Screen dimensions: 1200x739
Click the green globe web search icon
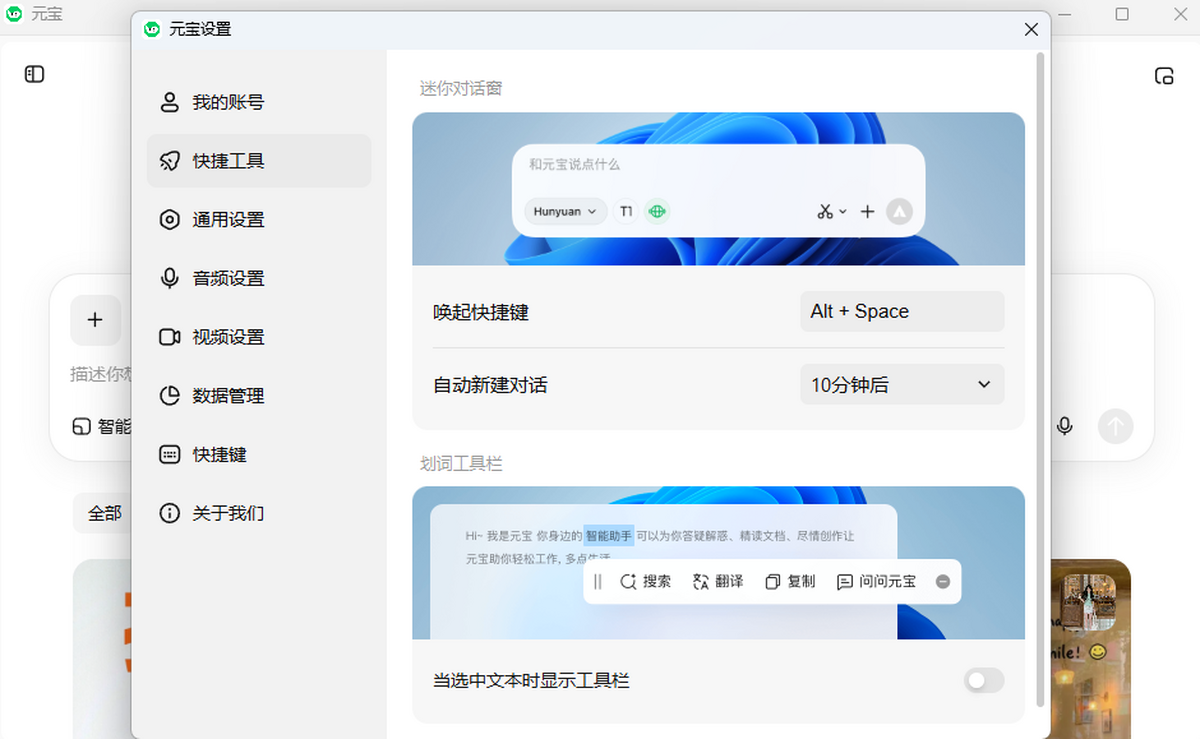(657, 212)
